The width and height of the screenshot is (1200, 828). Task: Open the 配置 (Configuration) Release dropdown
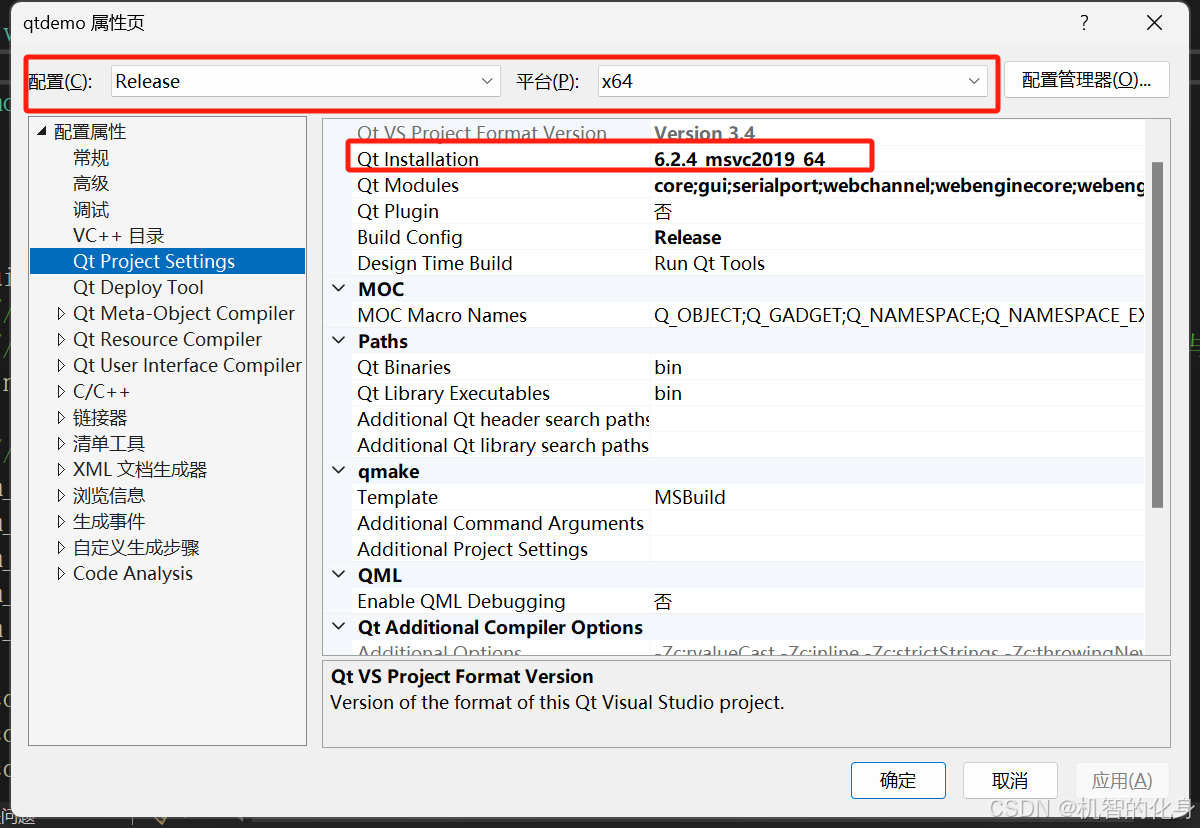coord(305,81)
